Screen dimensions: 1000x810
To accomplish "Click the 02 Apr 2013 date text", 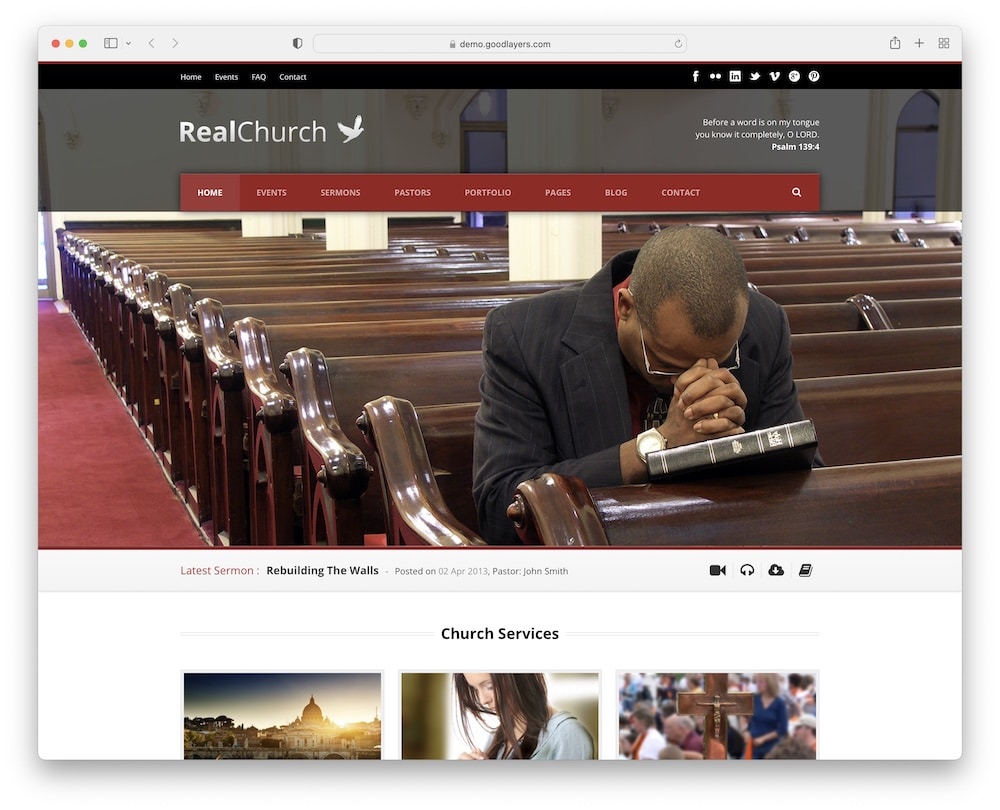I will coord(463,571).
